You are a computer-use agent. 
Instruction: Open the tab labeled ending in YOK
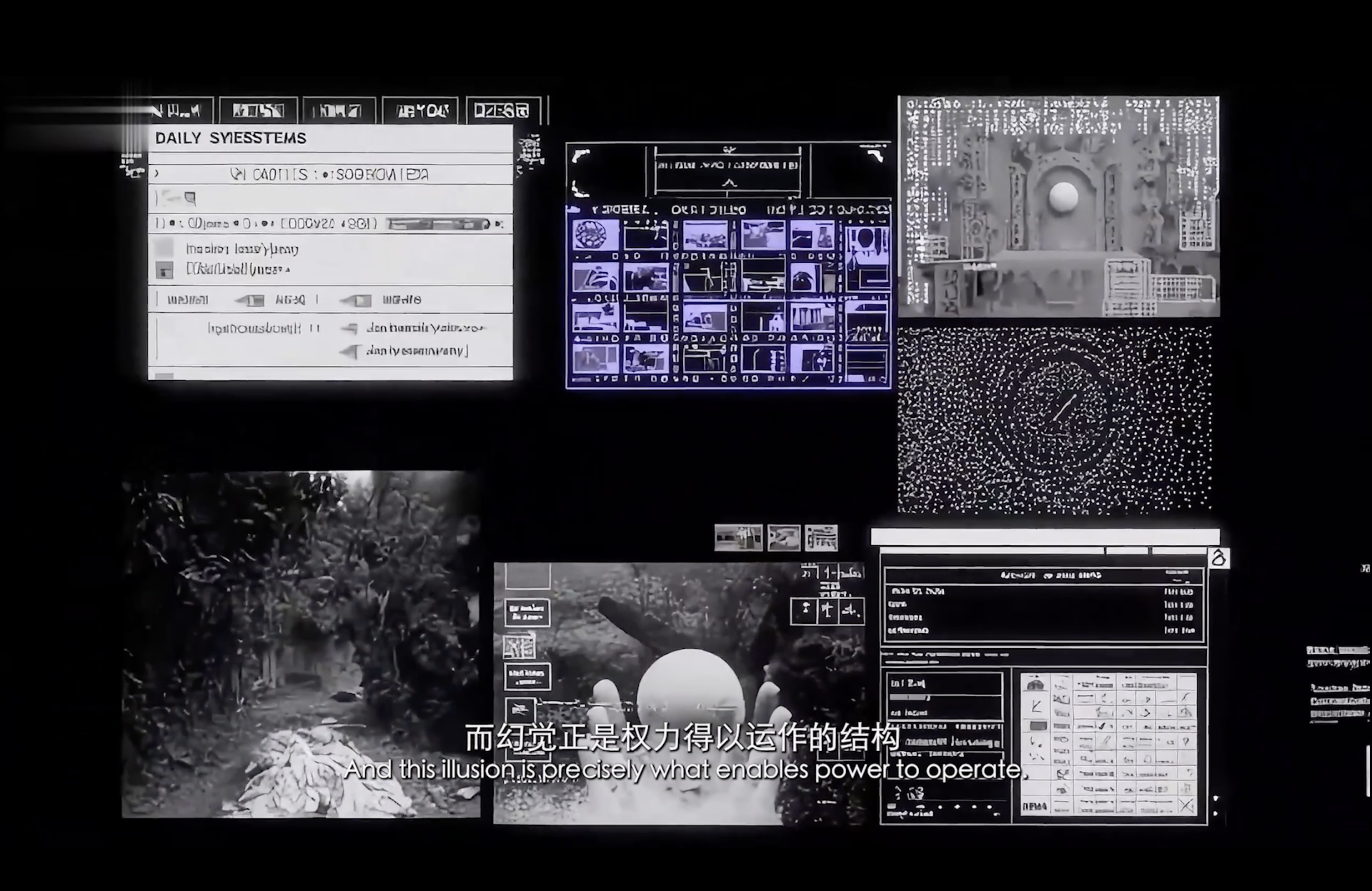(421, 111)
